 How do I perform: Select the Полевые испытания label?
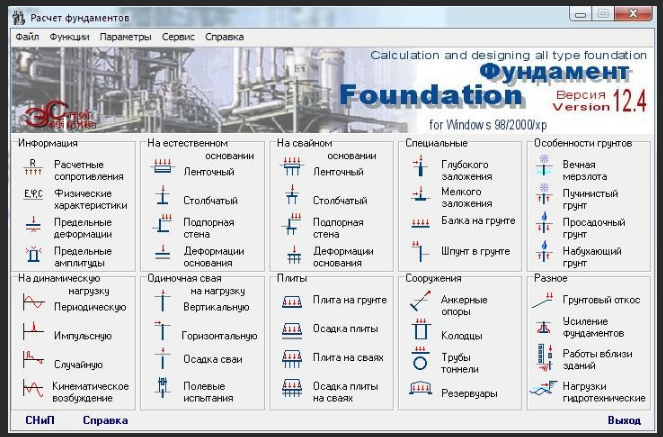click(208, 392)
